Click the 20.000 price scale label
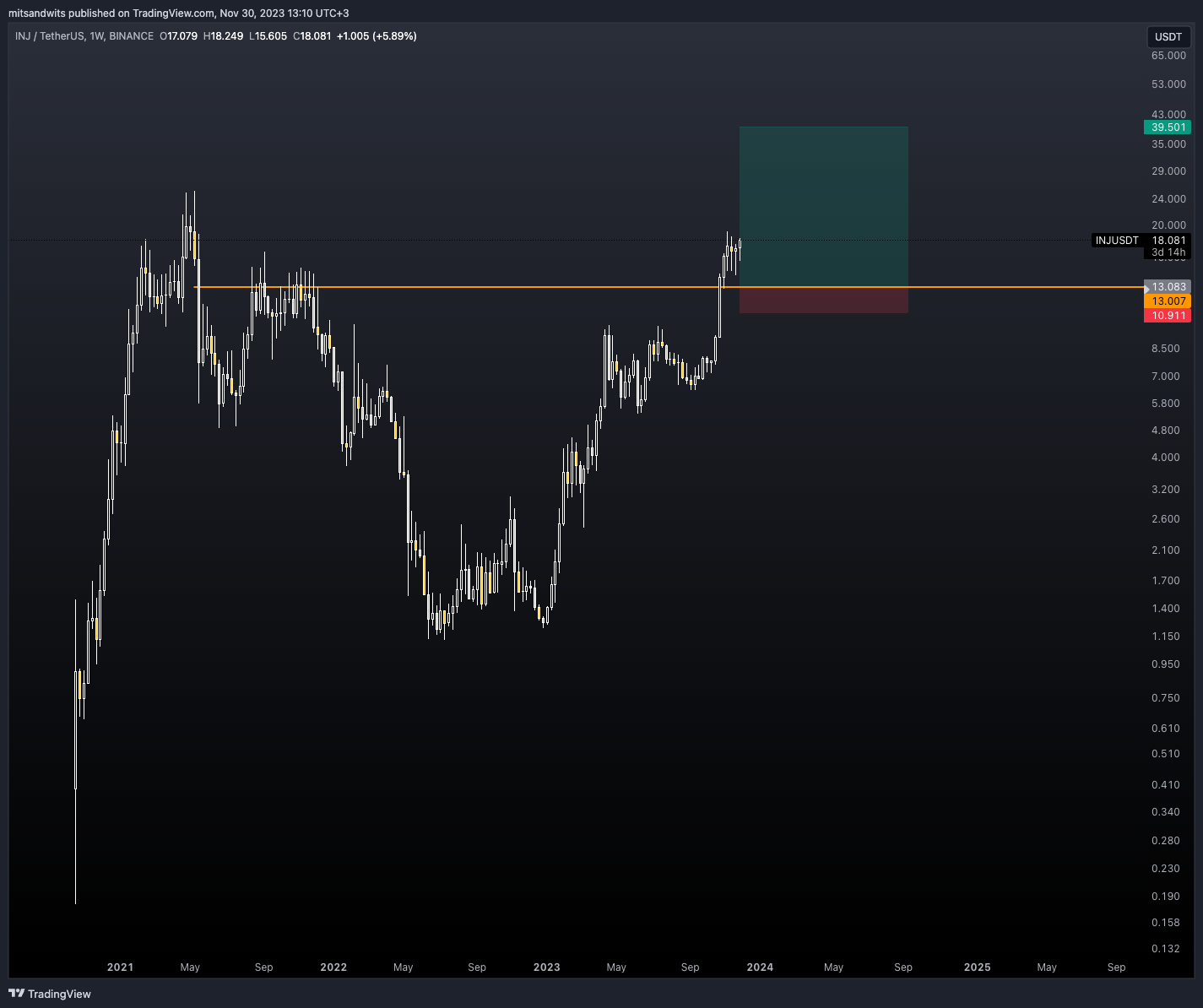1203x1008 pixels. point(1168,225)
